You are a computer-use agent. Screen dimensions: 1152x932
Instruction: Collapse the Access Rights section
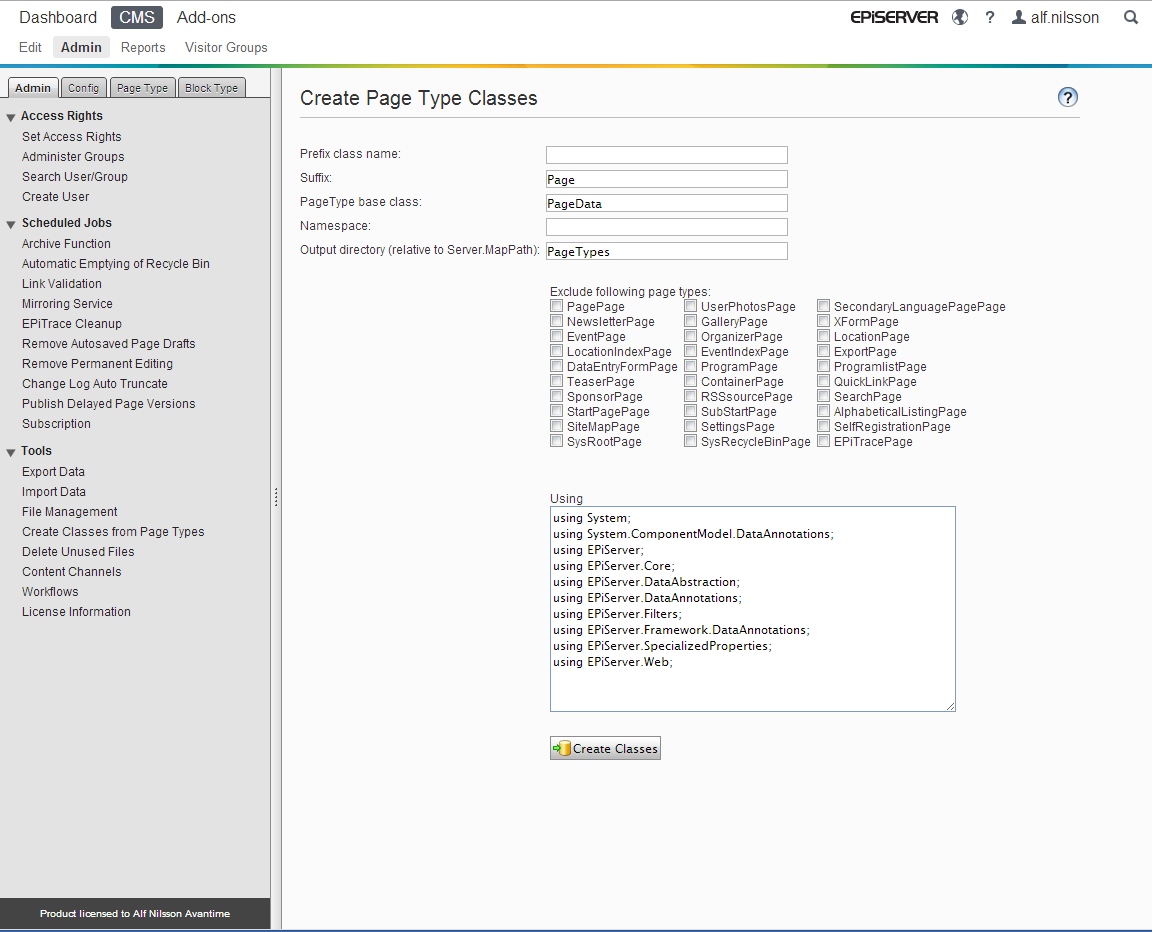pyautogui.click(x=11, y=117)
